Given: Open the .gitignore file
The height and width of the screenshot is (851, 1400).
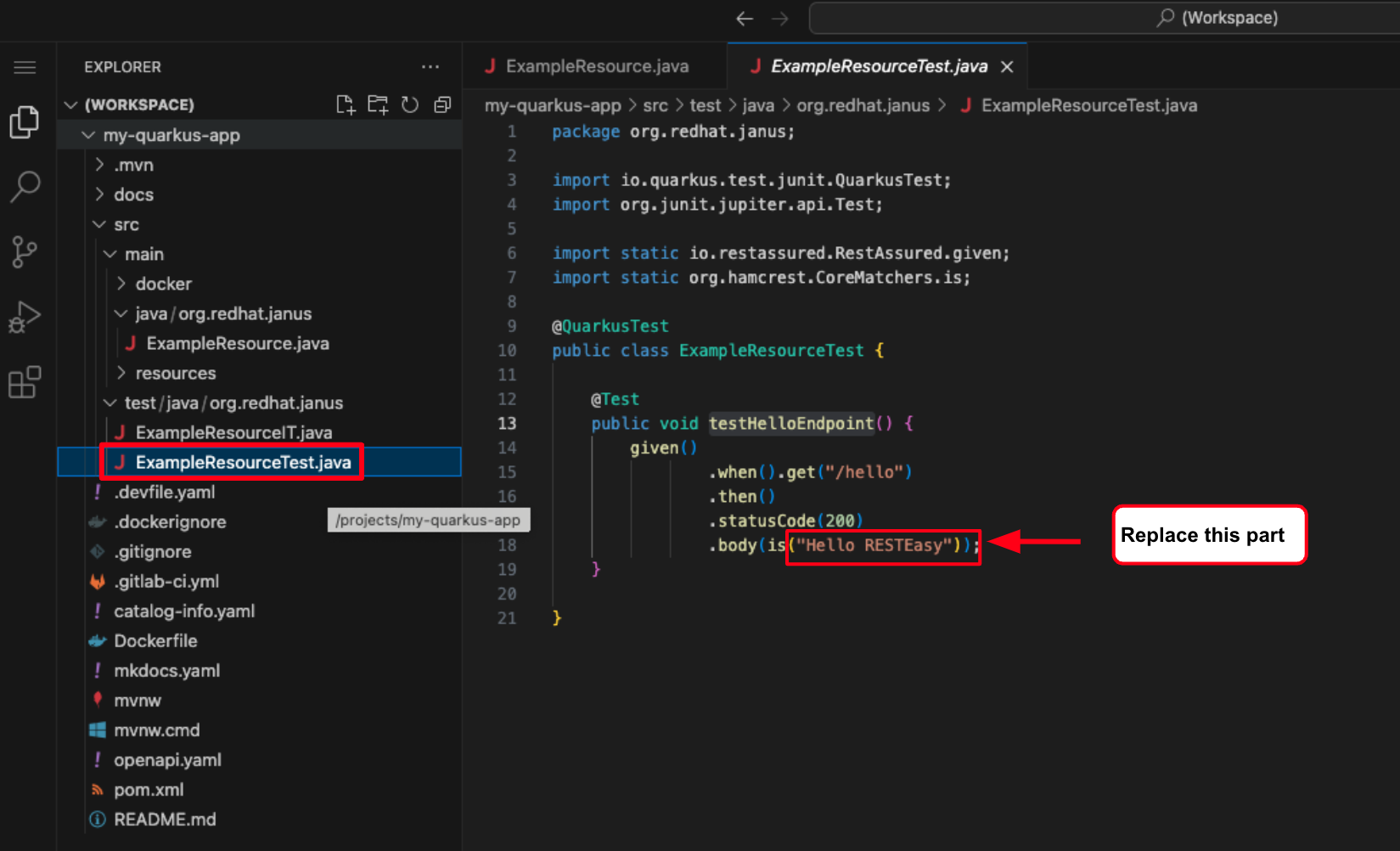Looking at the screenshot, I should [259, 551].
